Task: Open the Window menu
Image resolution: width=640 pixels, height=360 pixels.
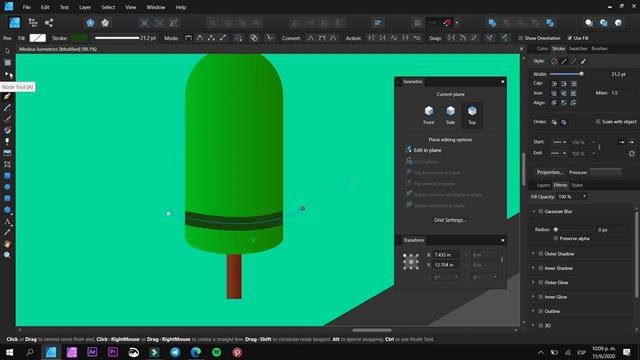Action: coord(156,7)
